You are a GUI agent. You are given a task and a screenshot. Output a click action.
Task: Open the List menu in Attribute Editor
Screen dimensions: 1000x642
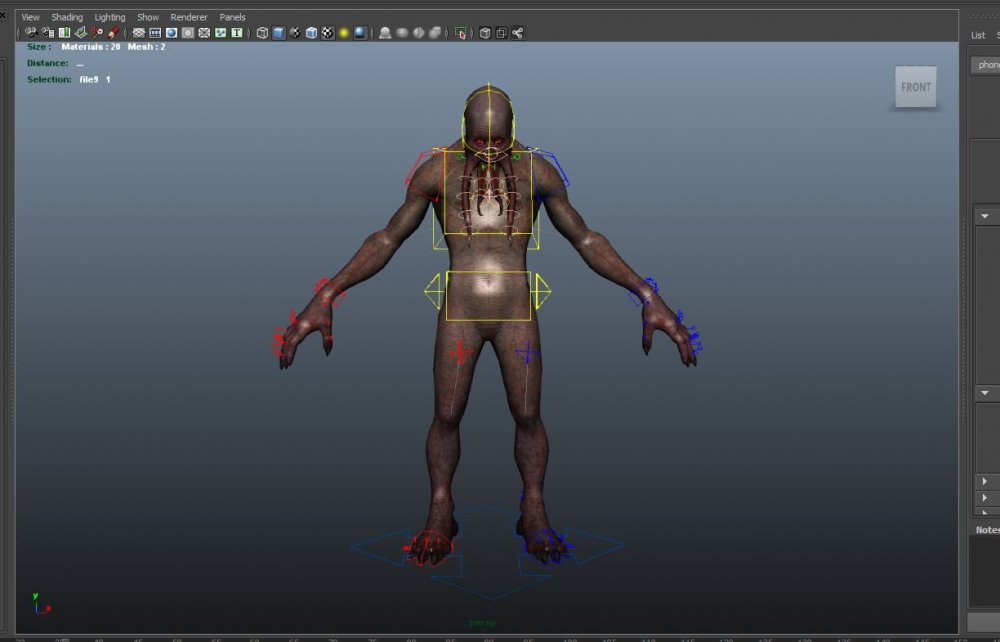pos(978,35)
